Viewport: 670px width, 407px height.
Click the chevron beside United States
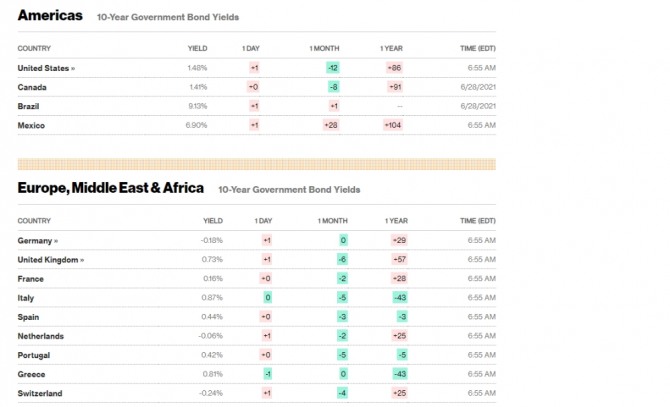pyautogui.click(x=73, y=68)
